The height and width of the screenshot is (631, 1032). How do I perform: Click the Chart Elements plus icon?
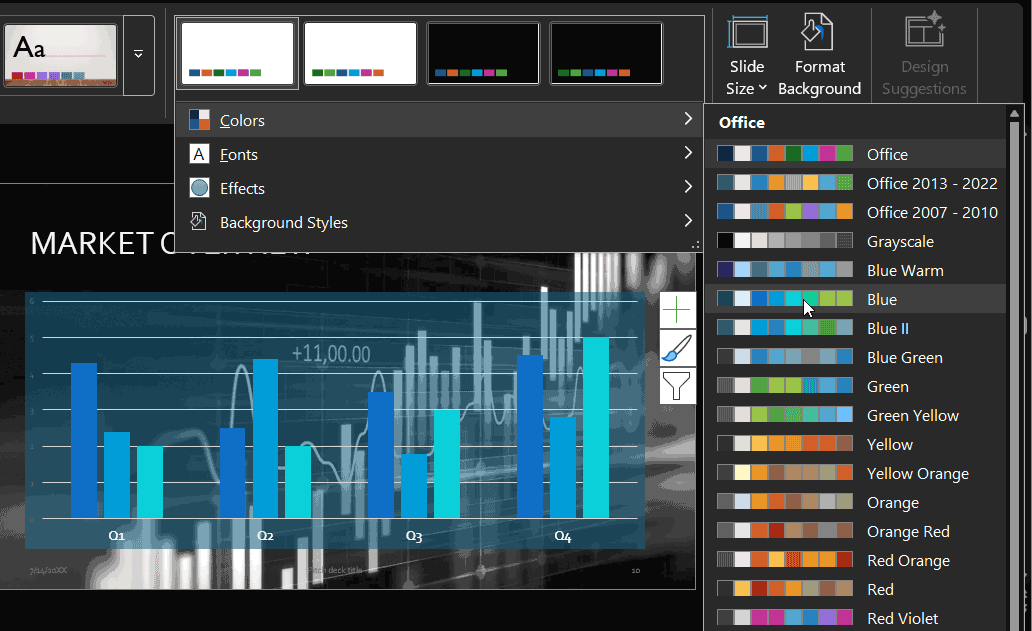point(677,311)
